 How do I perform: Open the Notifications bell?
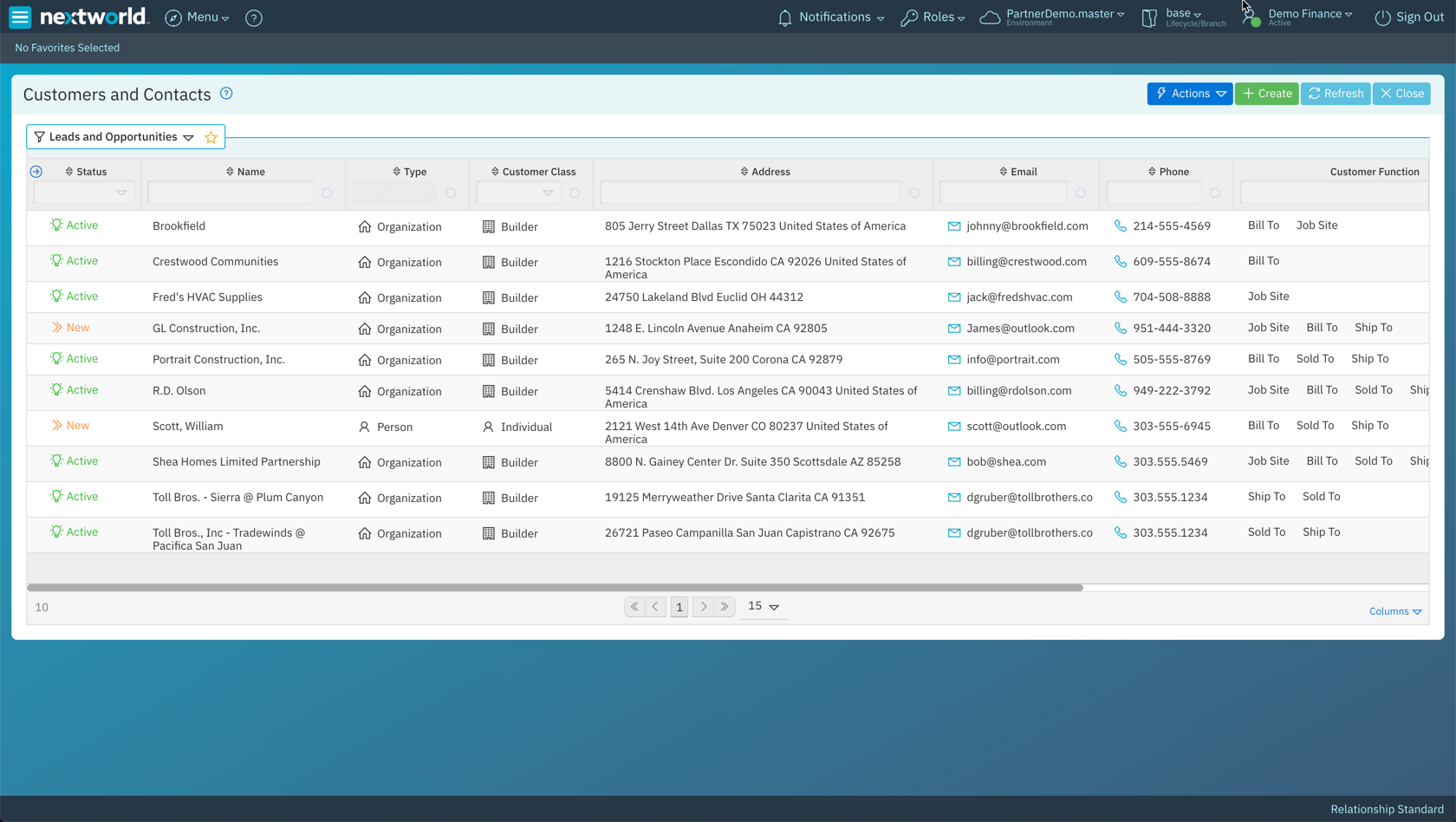[783, 16]
